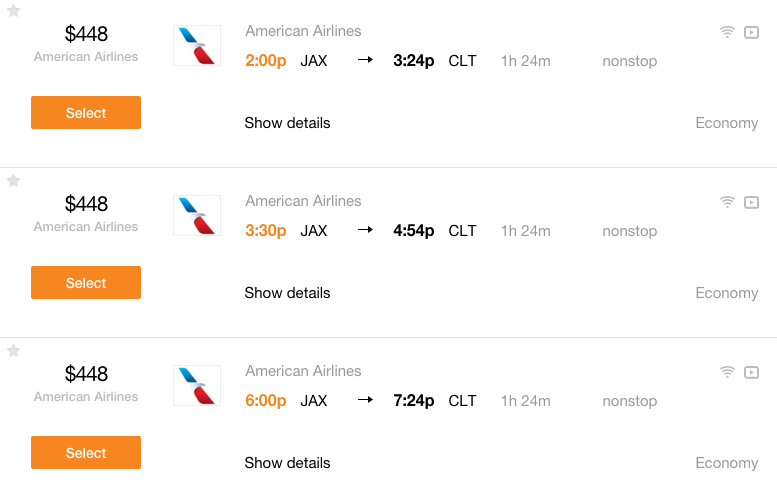Show details for the 2:00p flight
This screenshot has width=777, height=504.
pos(287,123)
